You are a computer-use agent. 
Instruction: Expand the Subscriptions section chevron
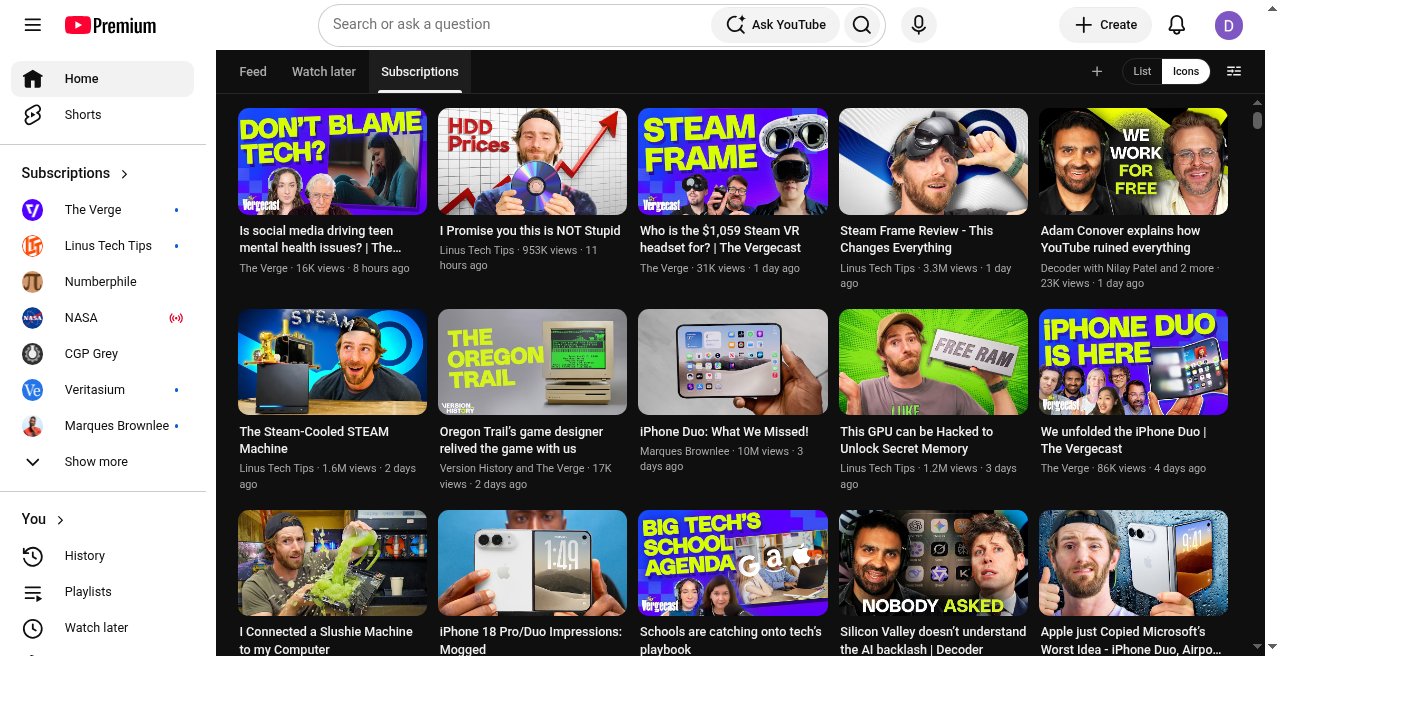click(x=124, y=174)
